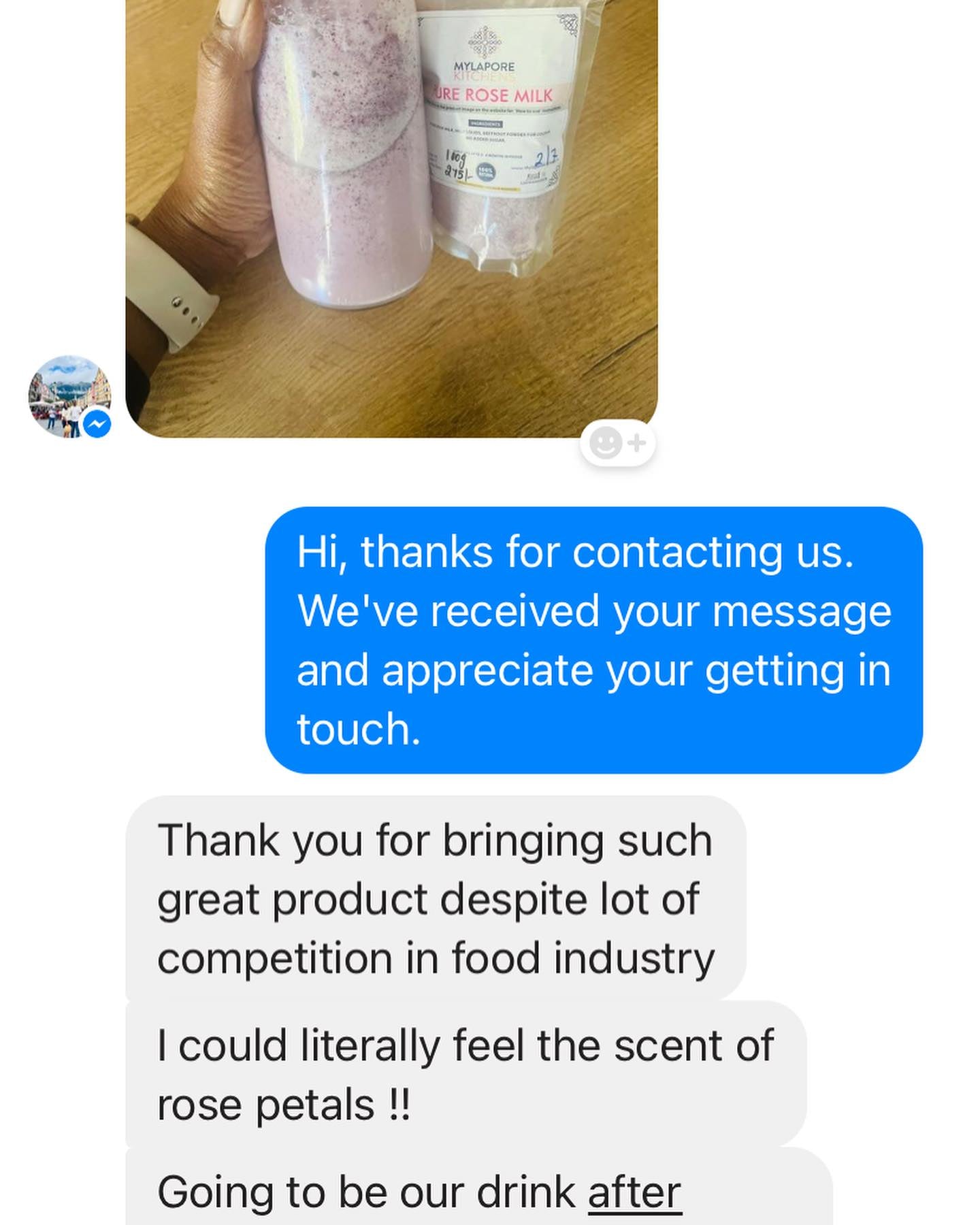This screenshot has width=980, height=1225.
Task: Open the emoji reaction picker below the photo
Action: point(617,444)
